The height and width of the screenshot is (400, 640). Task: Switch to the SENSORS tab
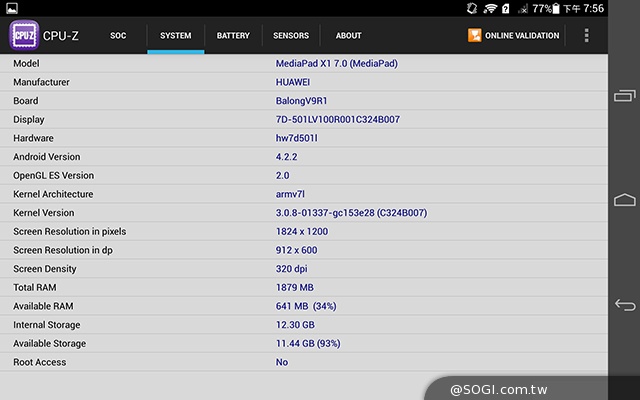tap(291, 36)
